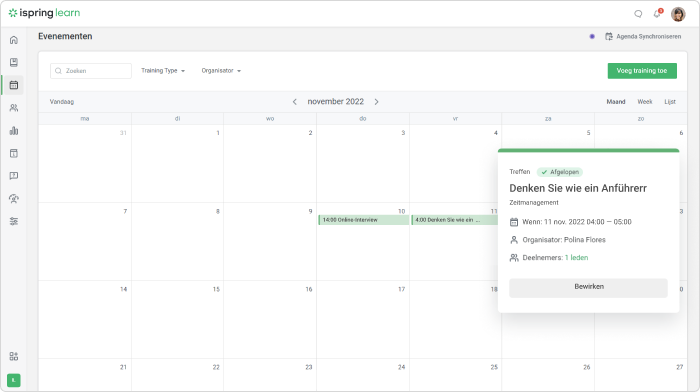The width and height of the screenshot is (700, 392).
Task: Click the Vandaag button
Action: tap(62, 102)
